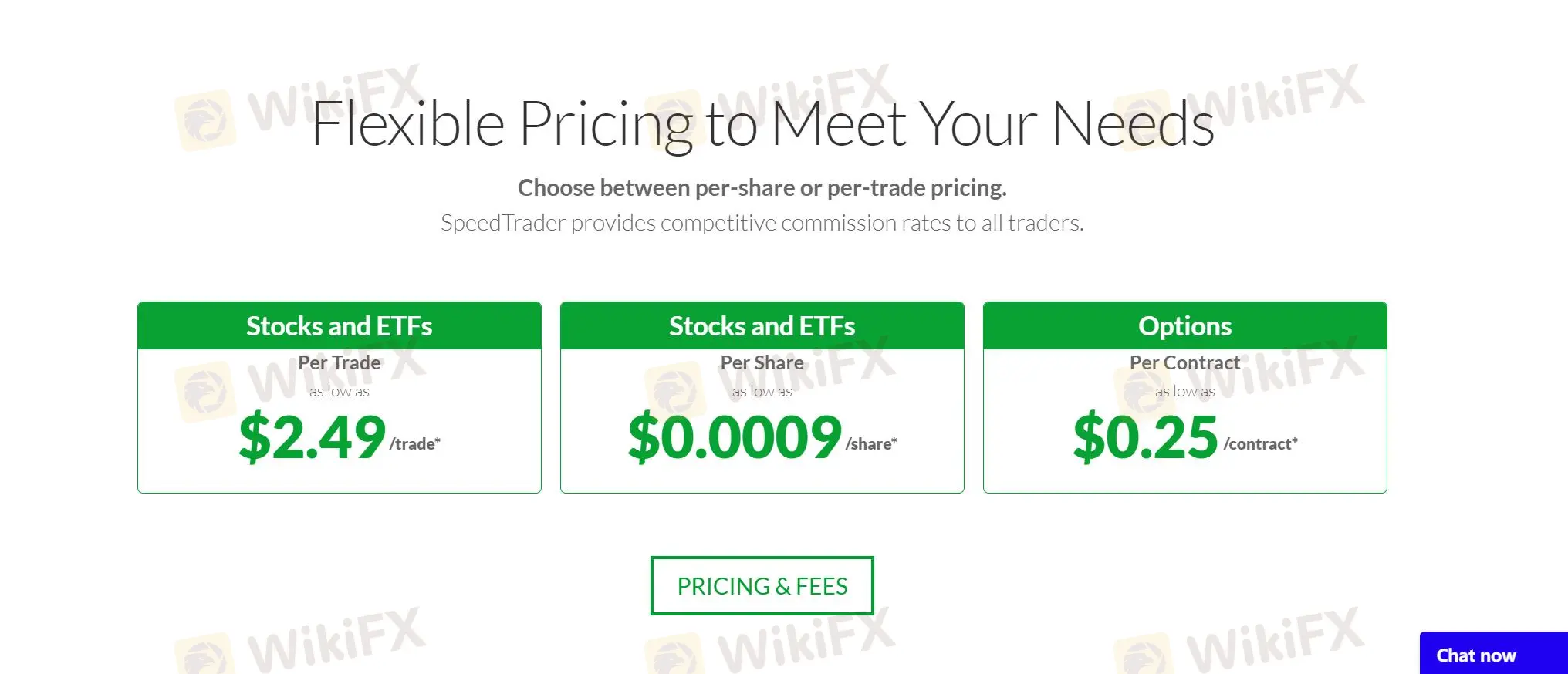Click the Per Contract label
The width and height of the screenshot is (1568, 674).
click(x=1184, y=362)
